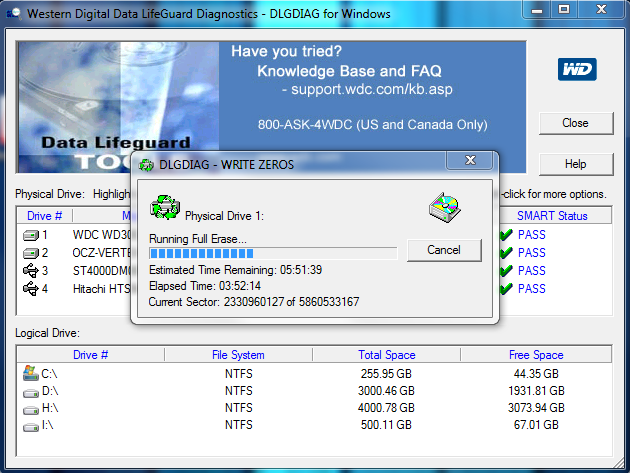The height and width of the screenshot is (473, 630).
Task: Click green checkmark for drive 2 SMART
Action: tap(506, 253)
